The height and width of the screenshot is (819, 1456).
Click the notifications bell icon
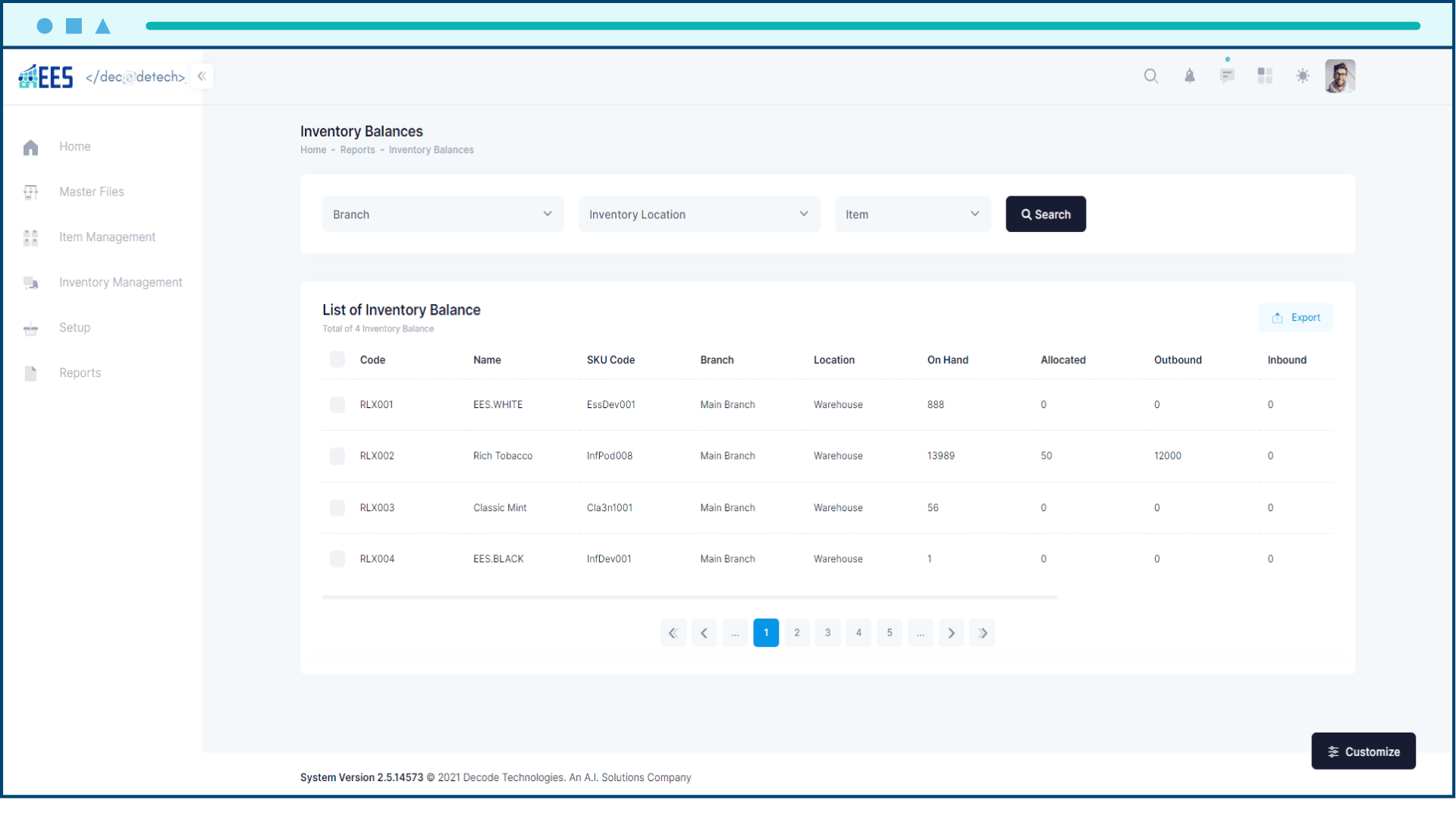coord(1189,76)
